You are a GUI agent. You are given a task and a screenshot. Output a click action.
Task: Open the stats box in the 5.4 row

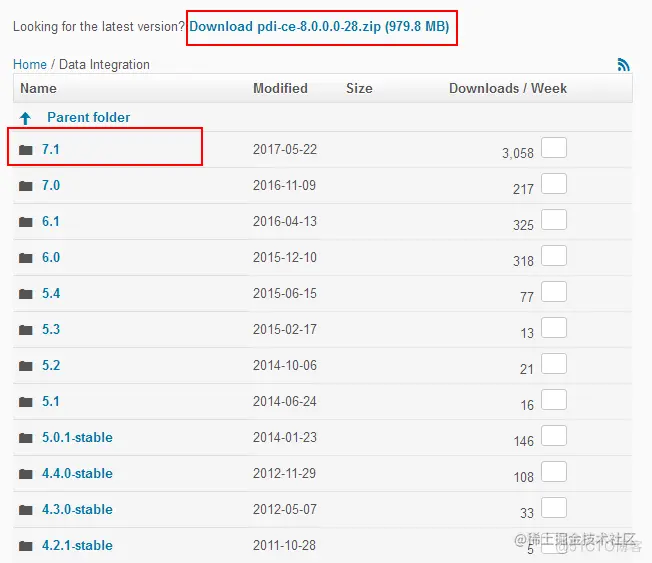pos(554,291)
